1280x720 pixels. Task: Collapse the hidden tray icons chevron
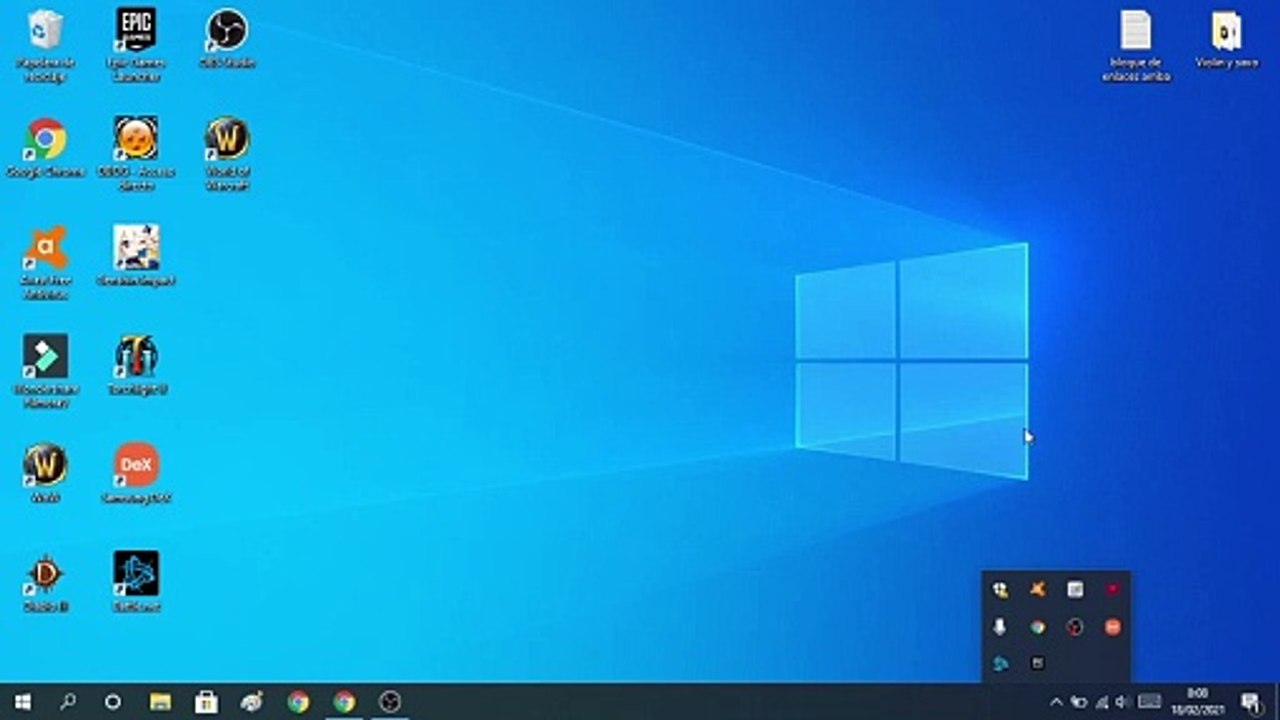pos(1056,702)
